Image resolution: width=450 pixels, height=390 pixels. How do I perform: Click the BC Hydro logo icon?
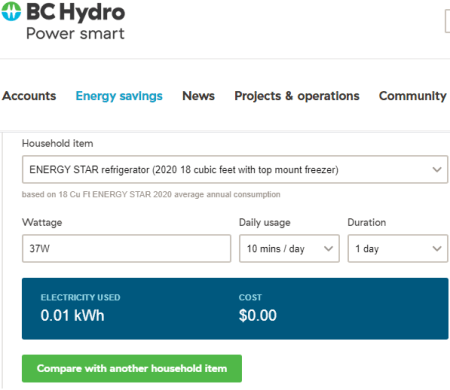pos(11,11)
